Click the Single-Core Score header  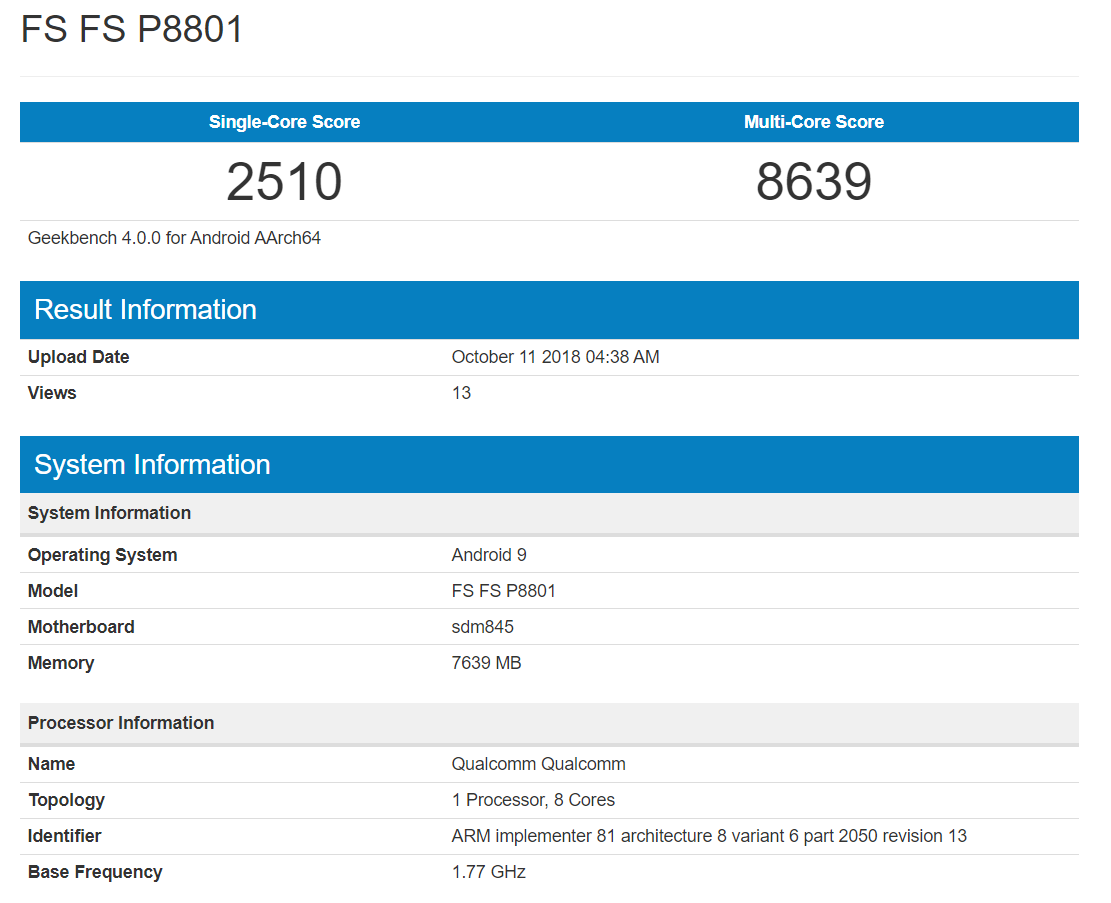tap(284, 122)
